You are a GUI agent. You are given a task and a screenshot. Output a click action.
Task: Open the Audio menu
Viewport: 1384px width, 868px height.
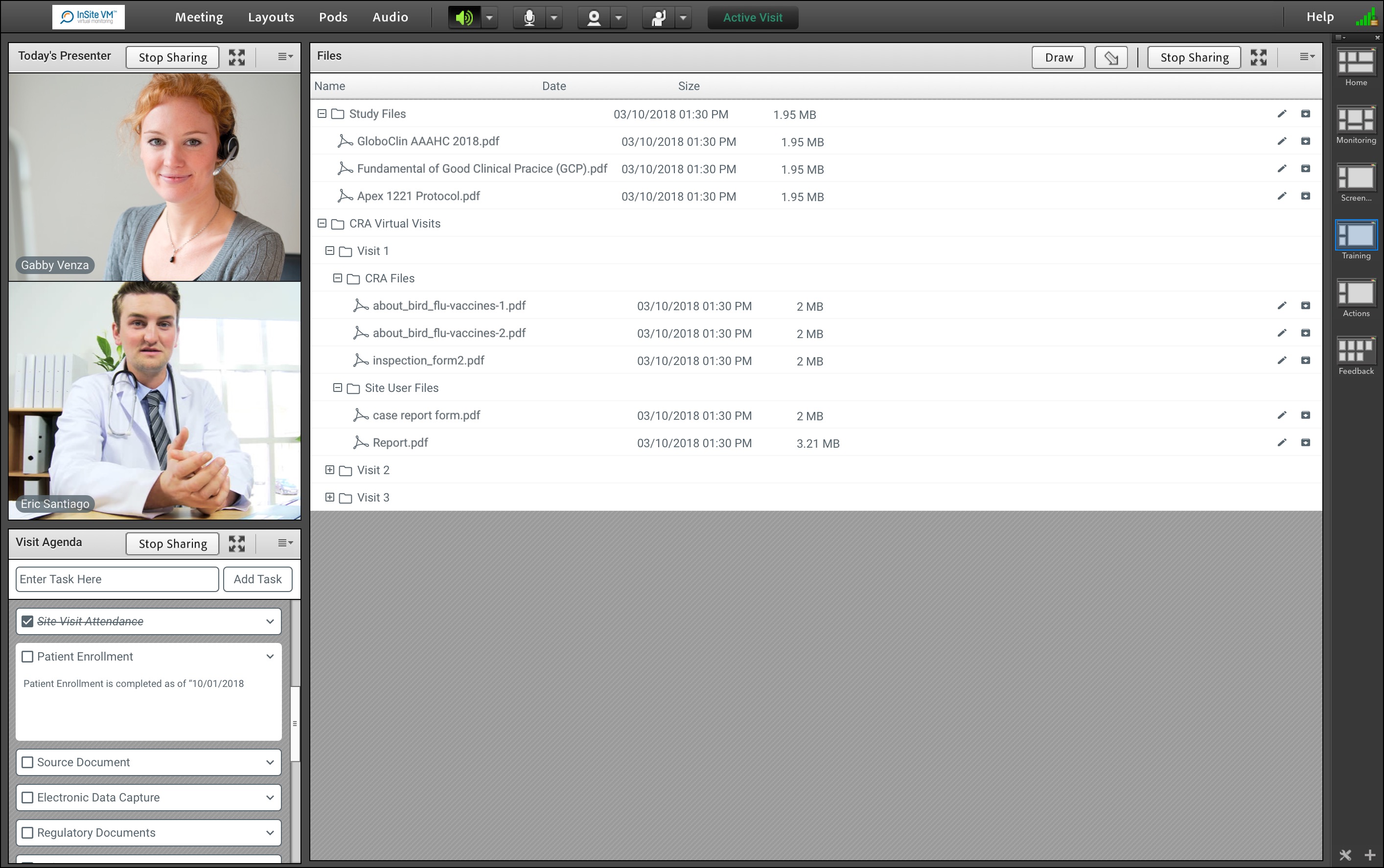[391, 17]
